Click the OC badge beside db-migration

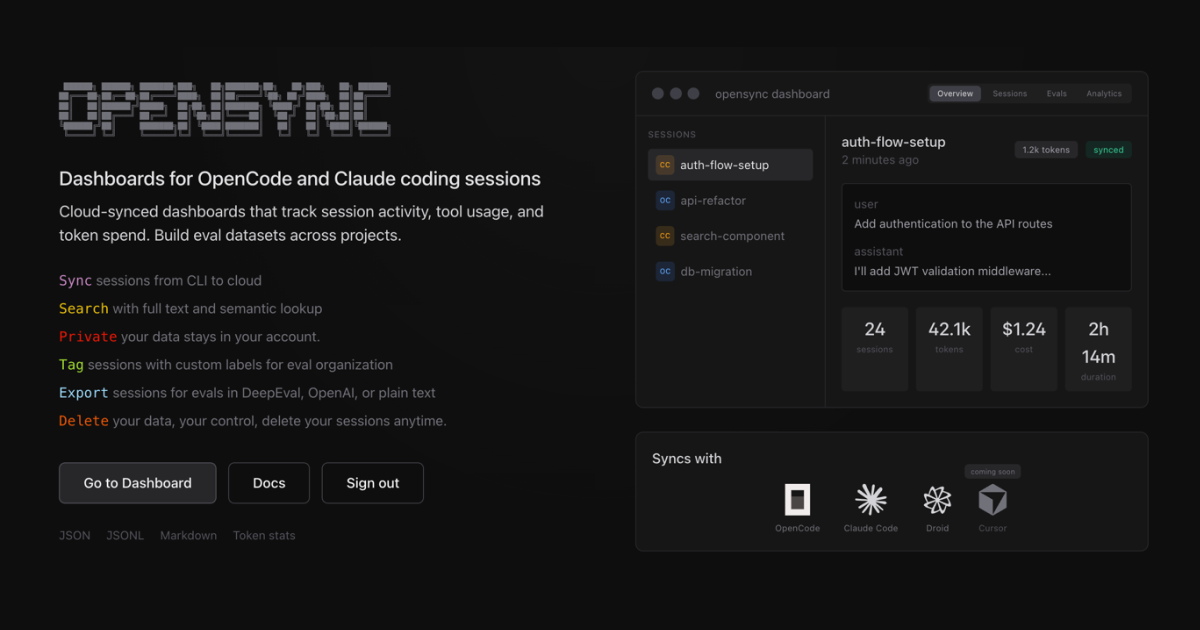point(665,271)
